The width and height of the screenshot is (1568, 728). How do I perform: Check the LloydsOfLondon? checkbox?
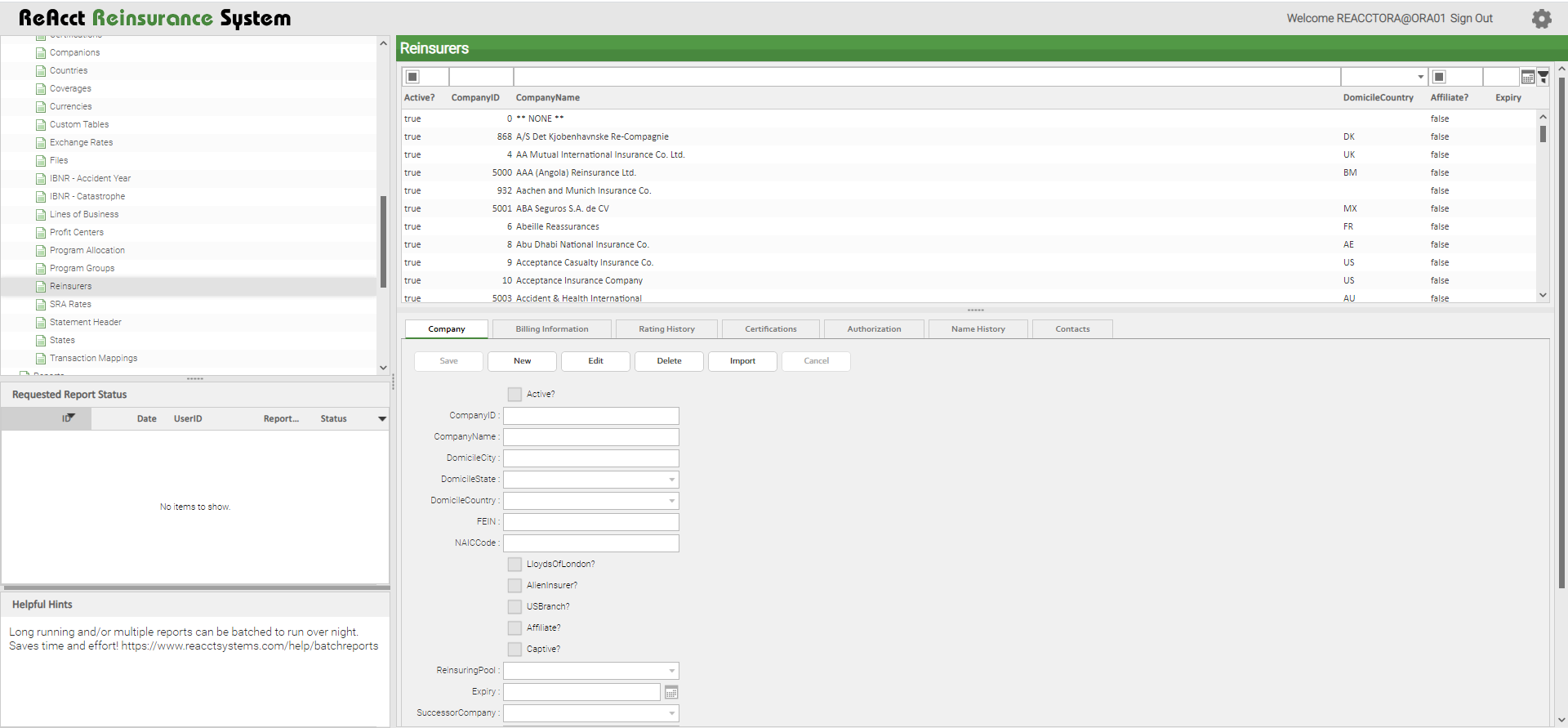[514, 565]
